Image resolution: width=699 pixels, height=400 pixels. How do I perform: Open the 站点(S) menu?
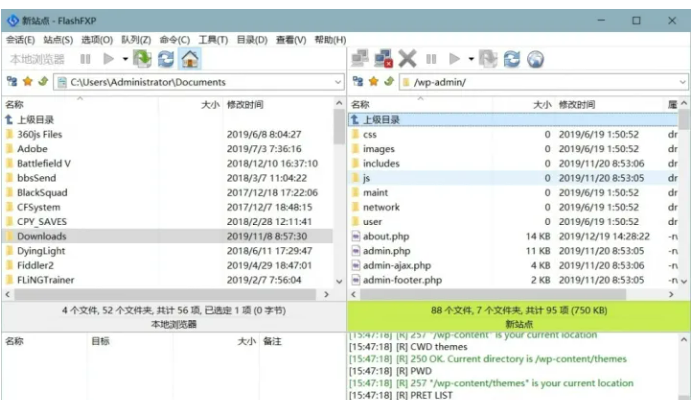58,40
